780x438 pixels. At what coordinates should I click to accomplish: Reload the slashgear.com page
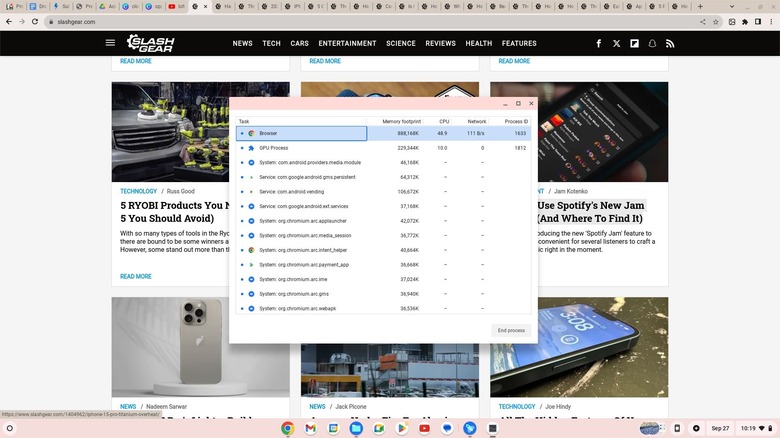pos(35,21)
